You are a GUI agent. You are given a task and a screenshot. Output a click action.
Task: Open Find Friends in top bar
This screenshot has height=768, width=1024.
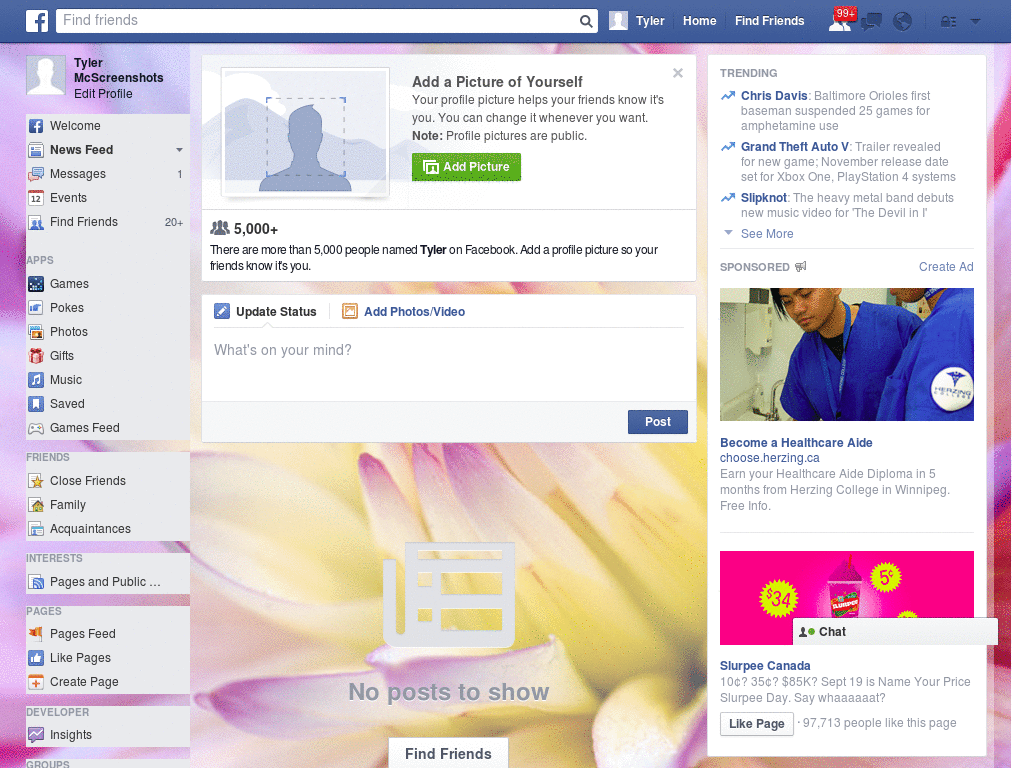pos(769,21)
